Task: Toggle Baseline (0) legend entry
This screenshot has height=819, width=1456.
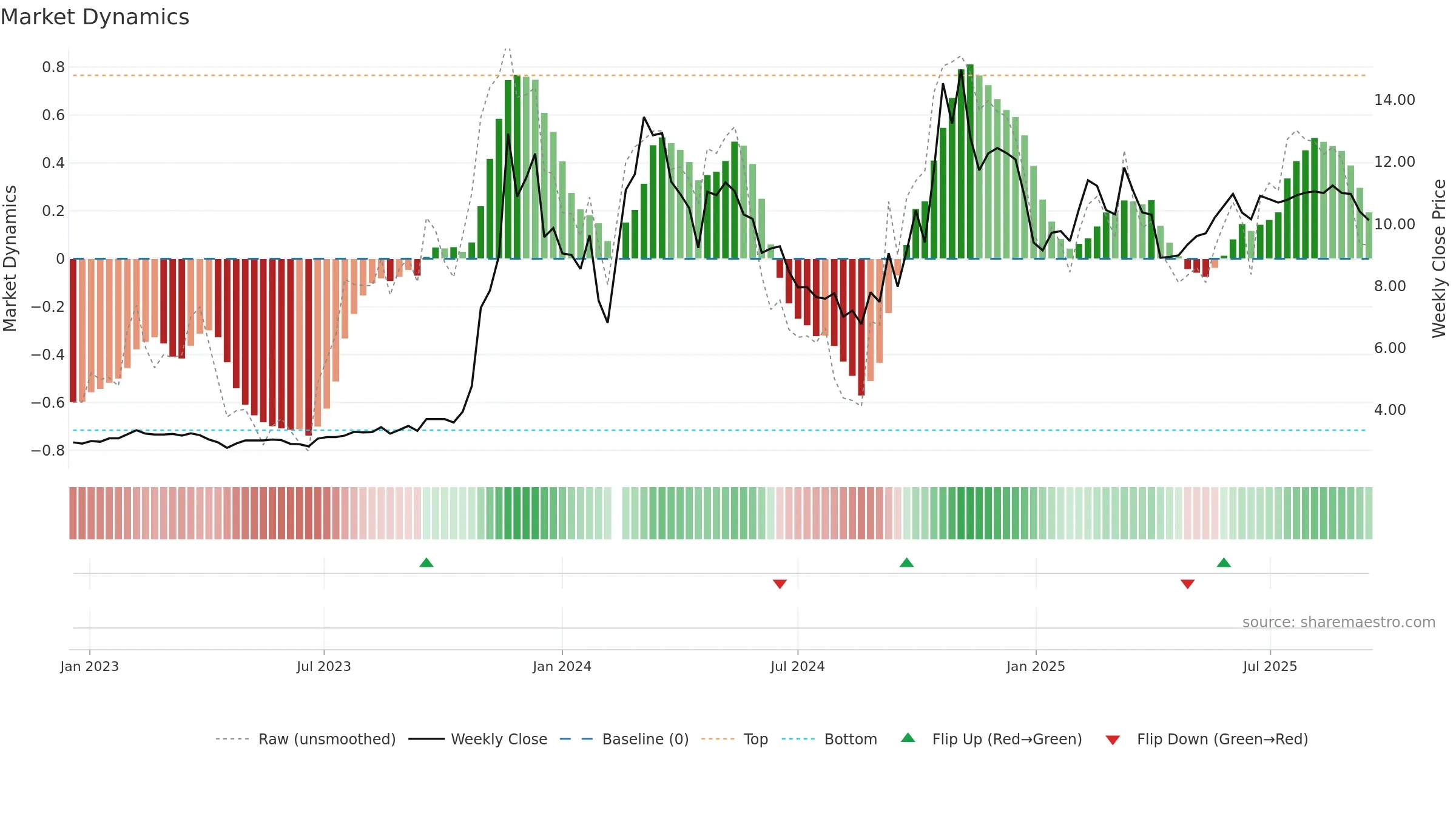Action: pyautogui.click(x=624, y=739)
